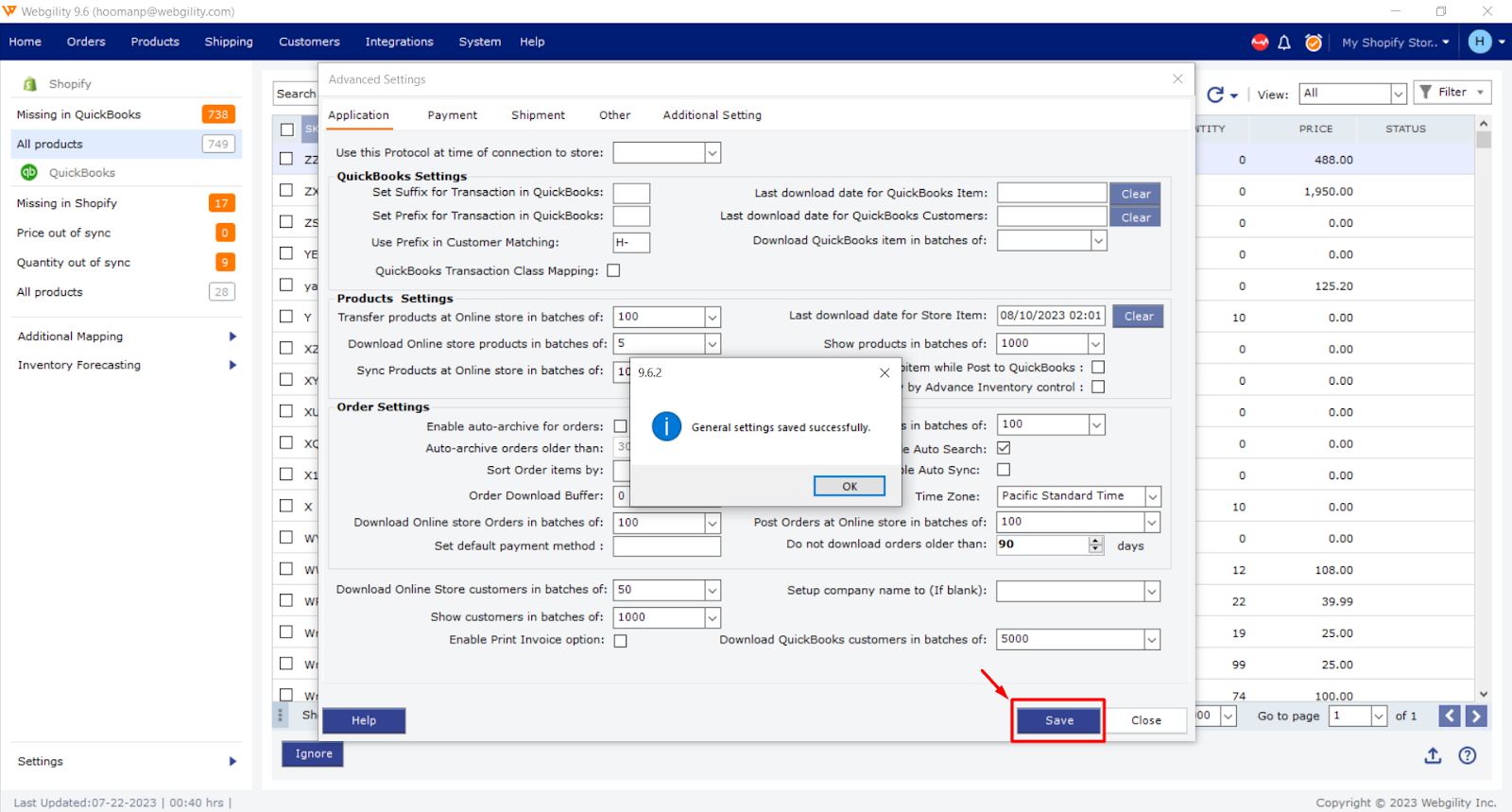This screenshot has width=1512, height=812.
Task: Click the Set default payment method field
Action: coord(666,546)
